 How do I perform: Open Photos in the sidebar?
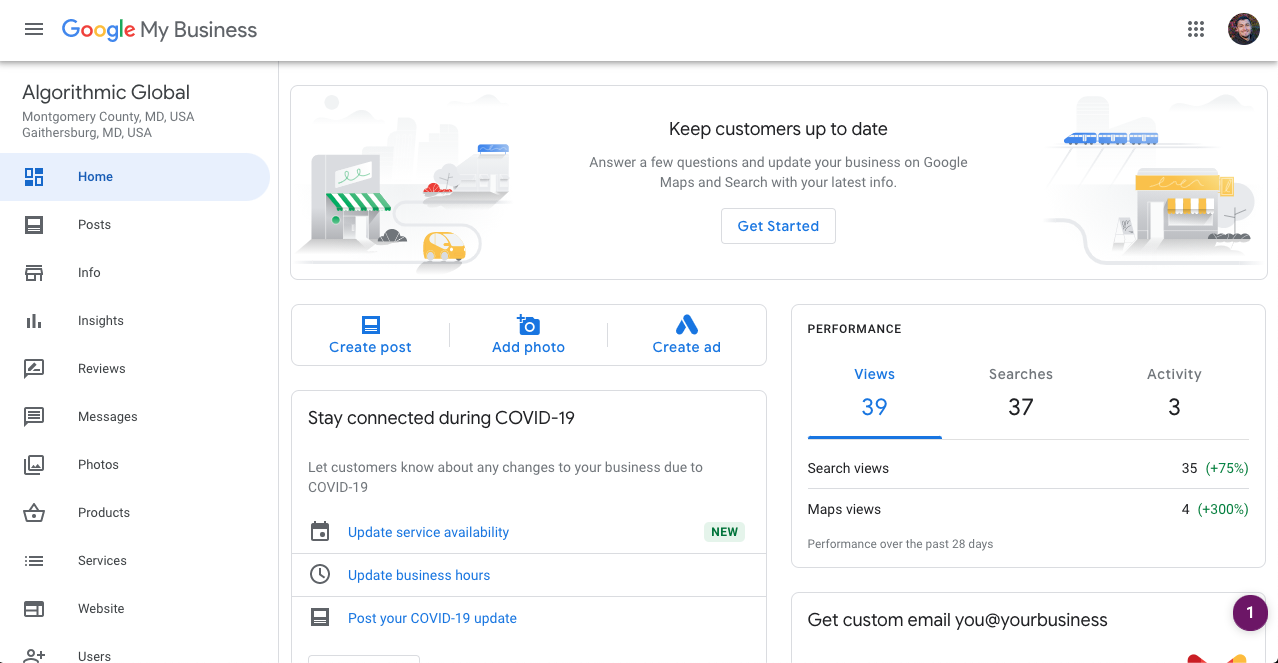[x=135, y=465]
